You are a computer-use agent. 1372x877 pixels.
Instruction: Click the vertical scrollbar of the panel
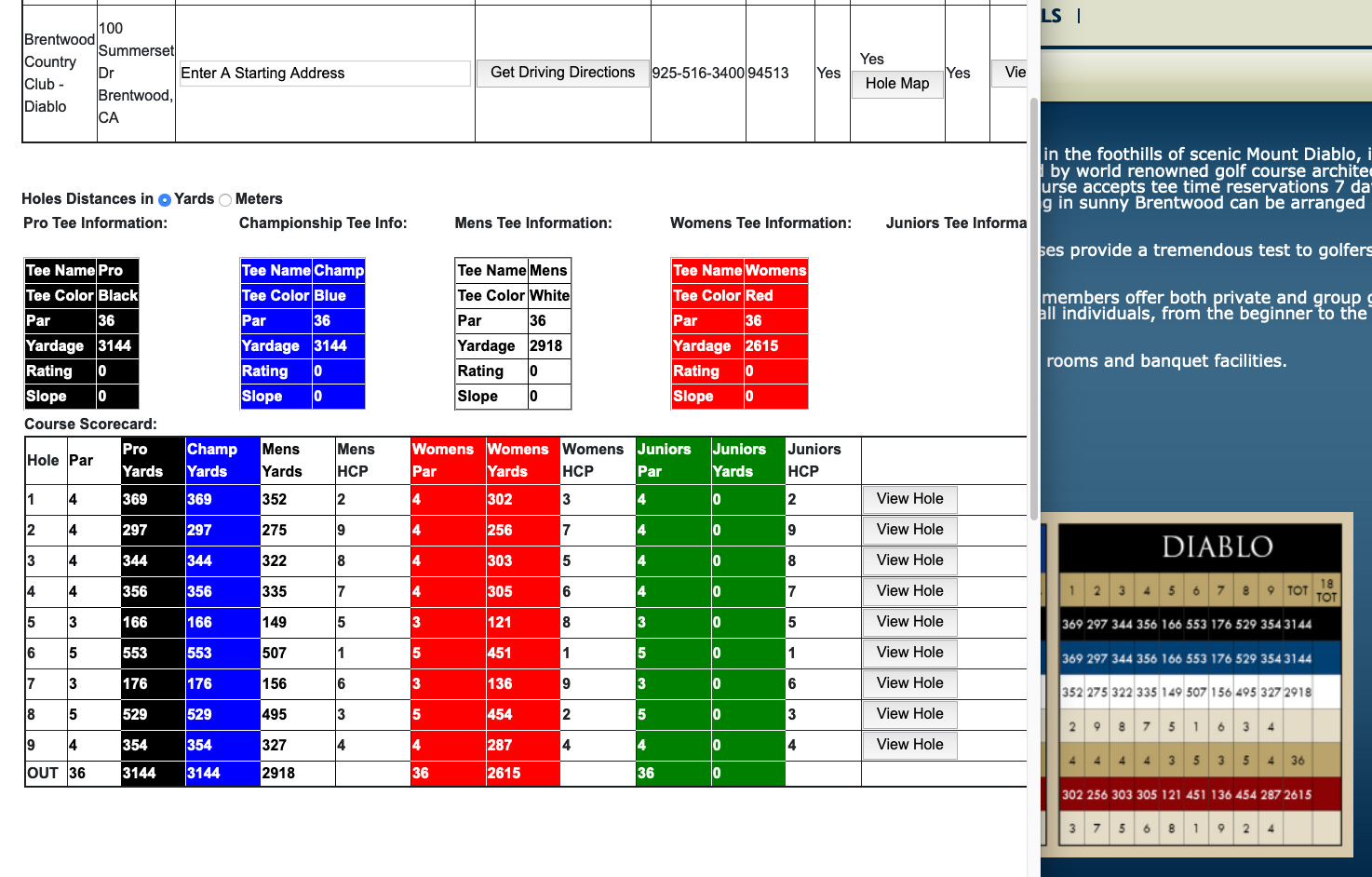1033,307
